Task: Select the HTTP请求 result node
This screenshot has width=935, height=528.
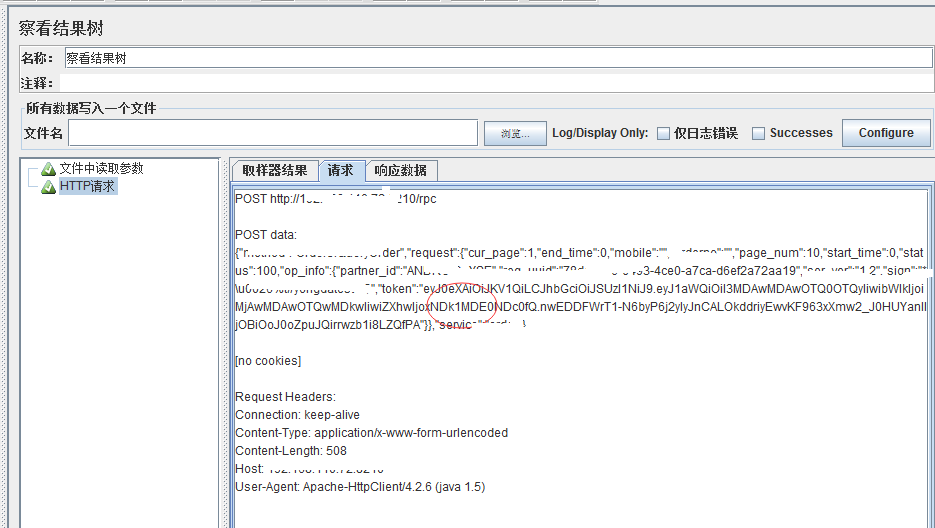Action: (87, 186)
